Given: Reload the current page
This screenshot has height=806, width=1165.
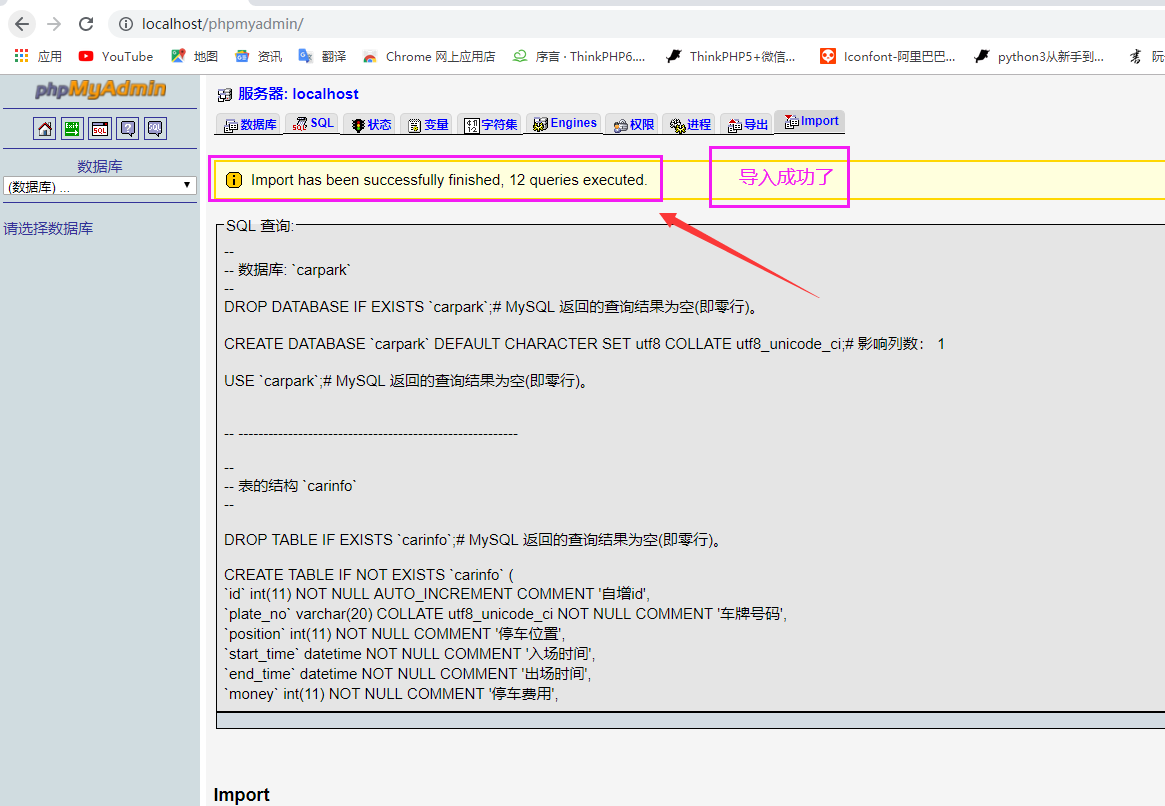Looking at the screenshot, I should click(86, 24).
